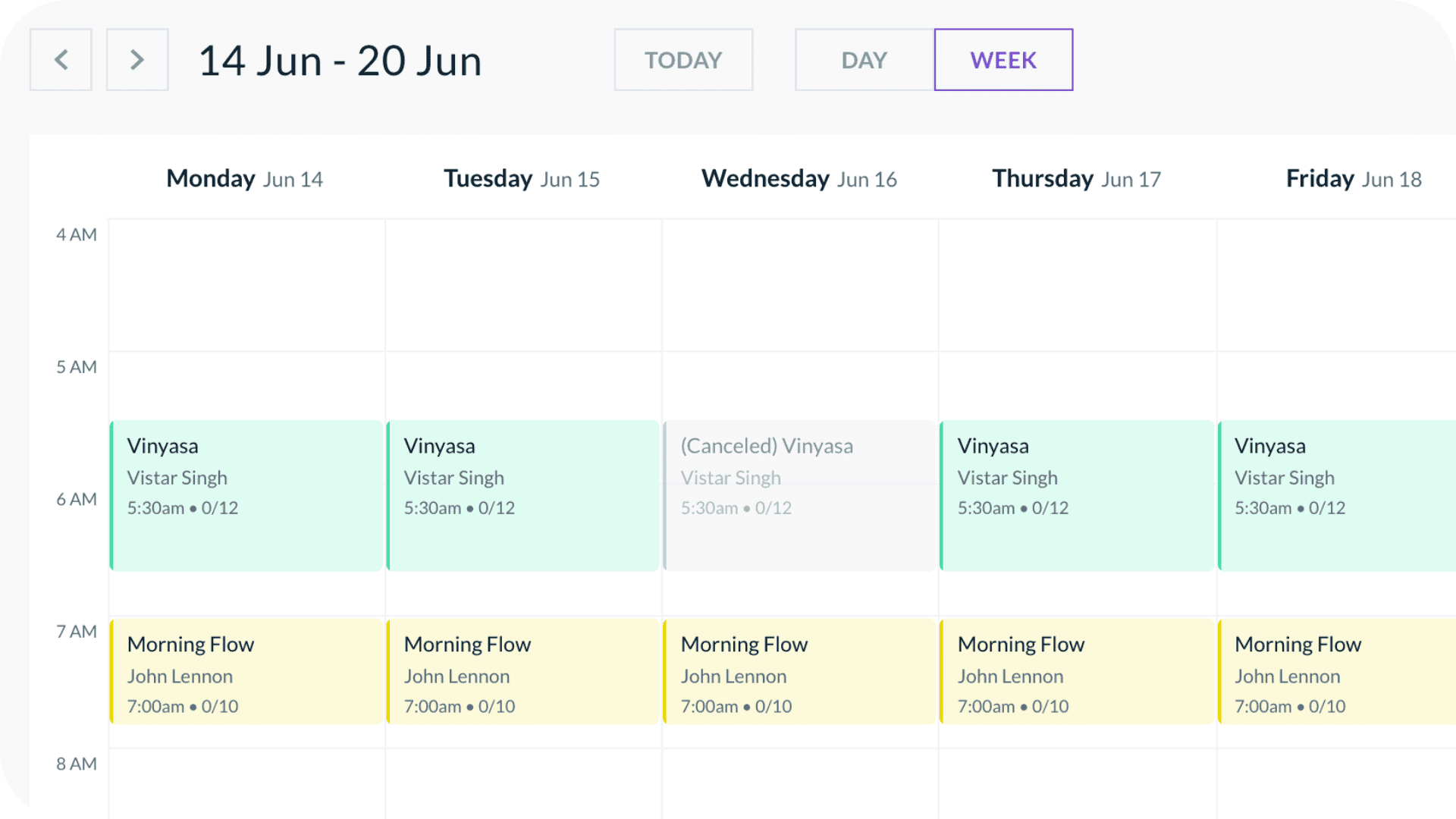Open Tuesday's Vinyasa class with Vistar Singh
Screen dimensions: 1456x819
tap(523, 495)
